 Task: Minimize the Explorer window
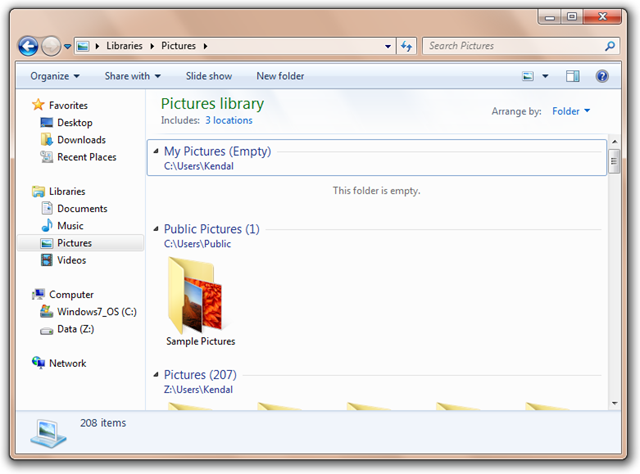[x=550, y=17]
